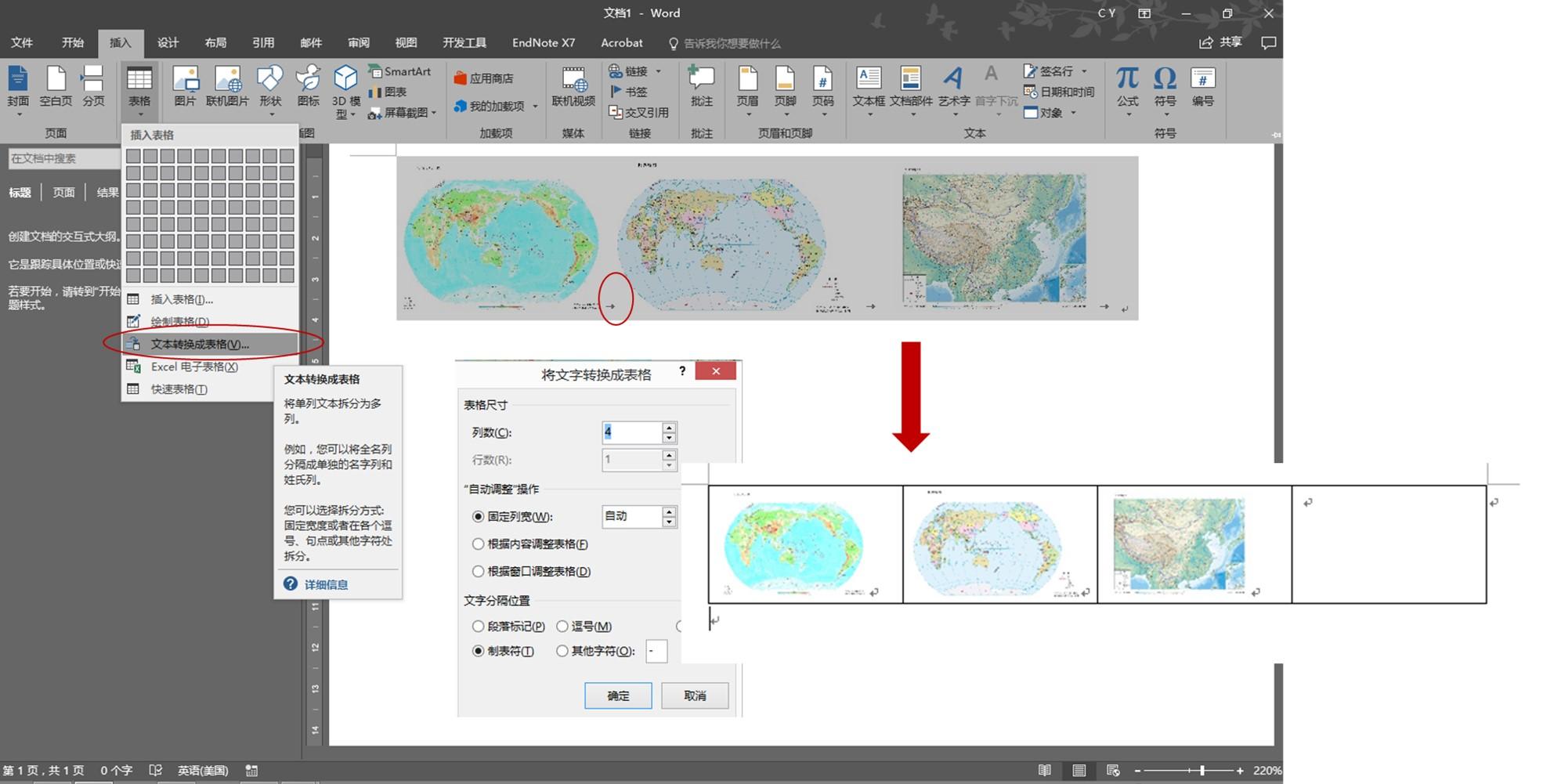
Task: Adjust the zoom slider in status bar
Action: tap(1202, 771)
